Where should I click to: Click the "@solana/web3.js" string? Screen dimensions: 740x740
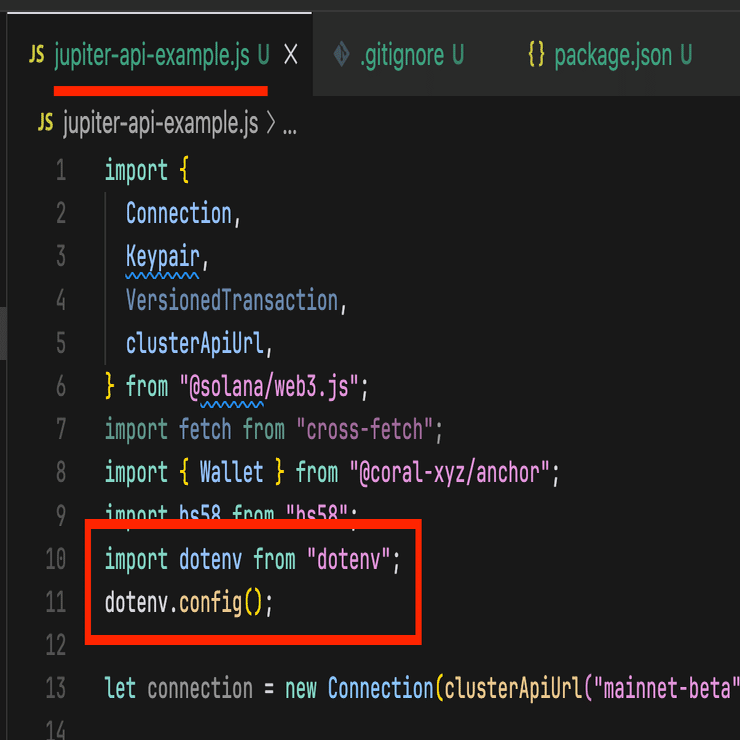[x=269, y=387]
